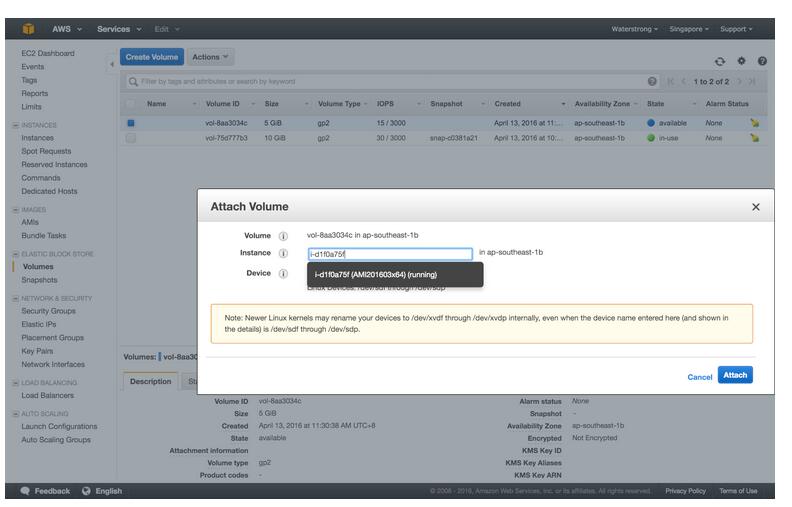Screen dimensions: 792x507
Task: Collapse the IMAGES sidebar section
Action: [x=16, y=210]
